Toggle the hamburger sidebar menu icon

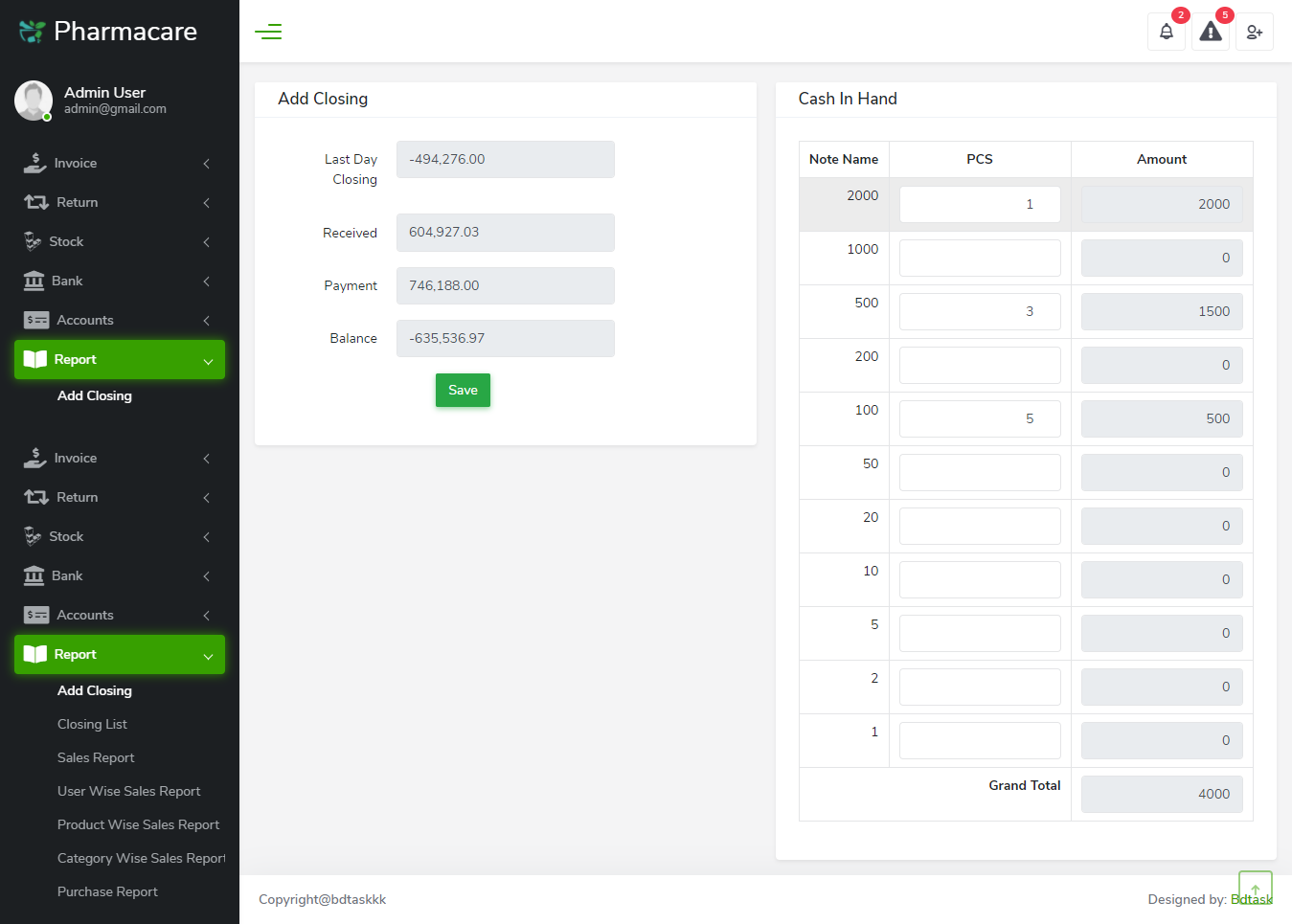point(268,32)
